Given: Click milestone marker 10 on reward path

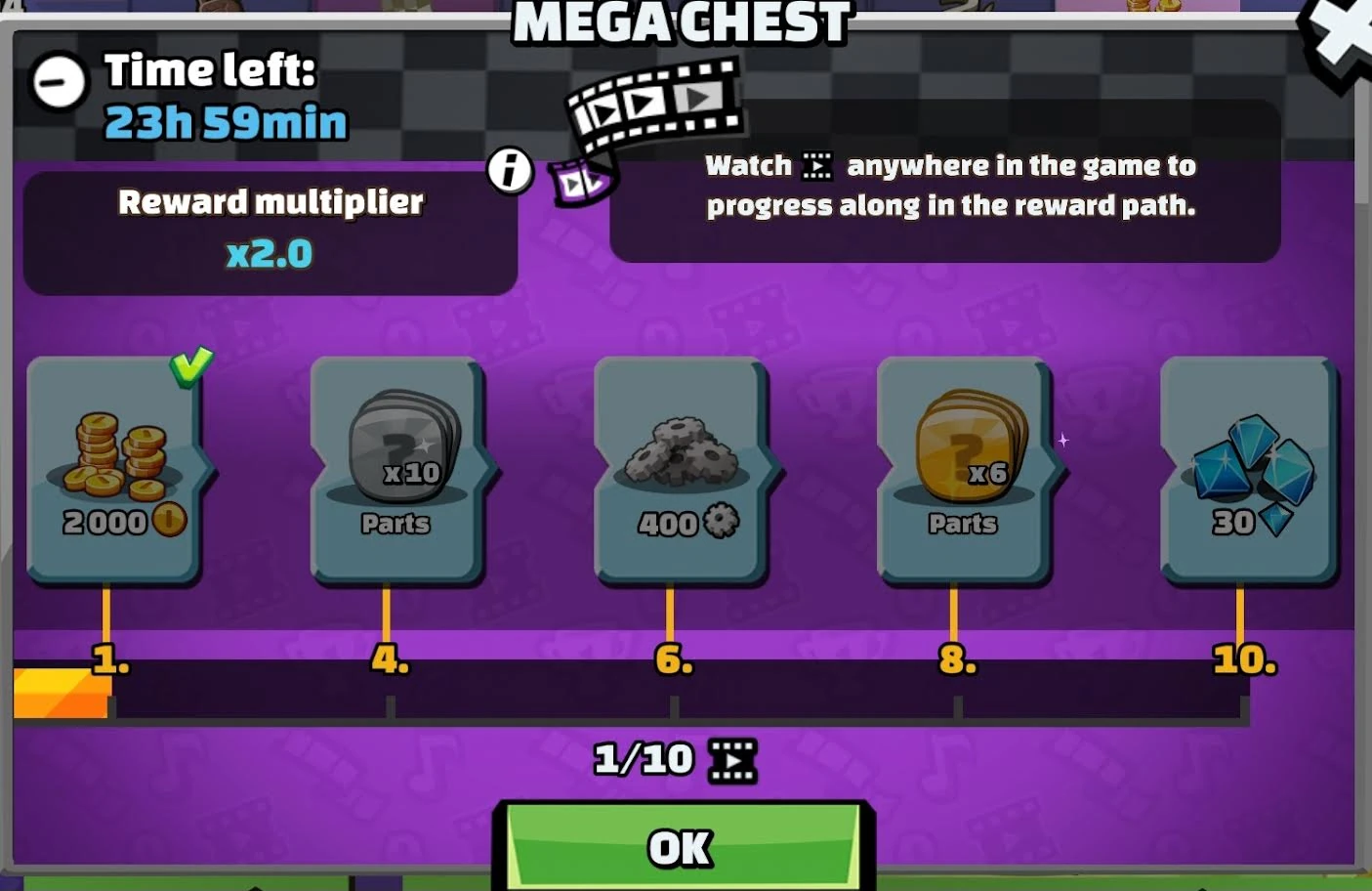Looking at the screenshot, I should tap(1244, 659).
